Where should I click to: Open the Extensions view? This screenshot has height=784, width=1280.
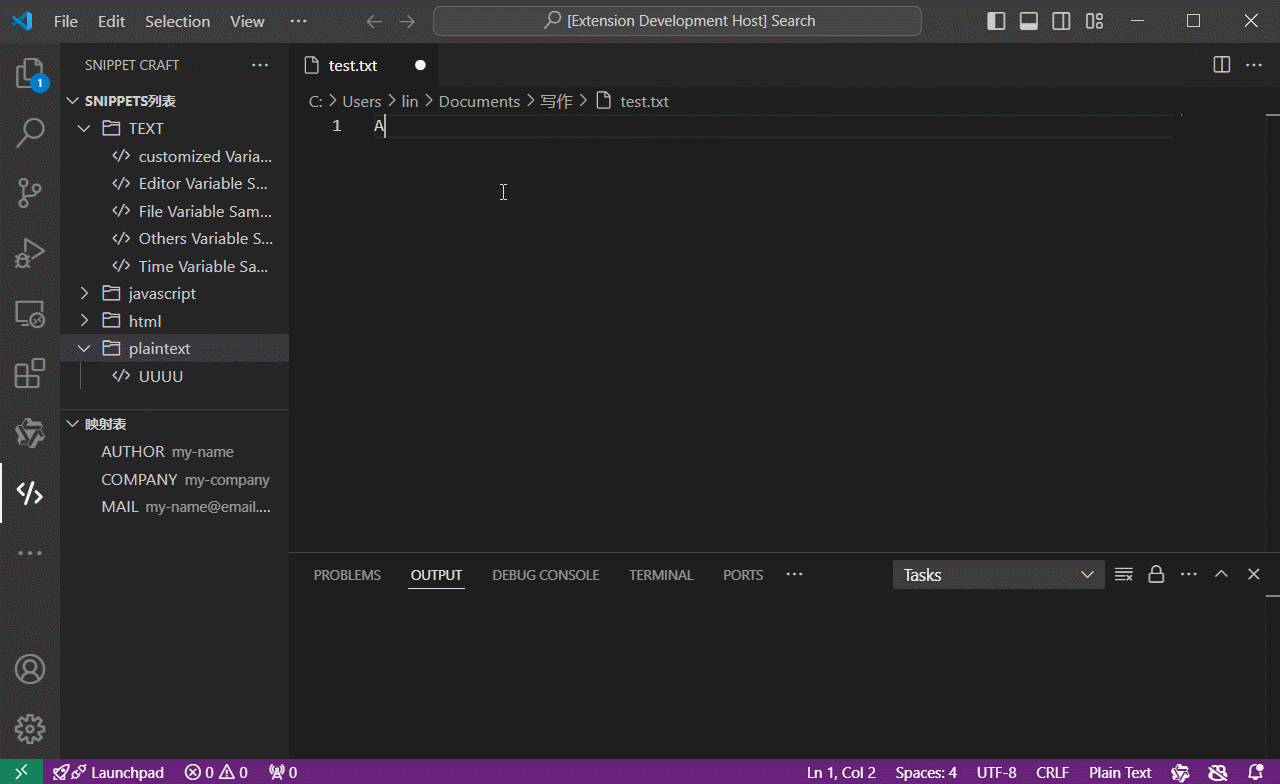click(30, 374)
